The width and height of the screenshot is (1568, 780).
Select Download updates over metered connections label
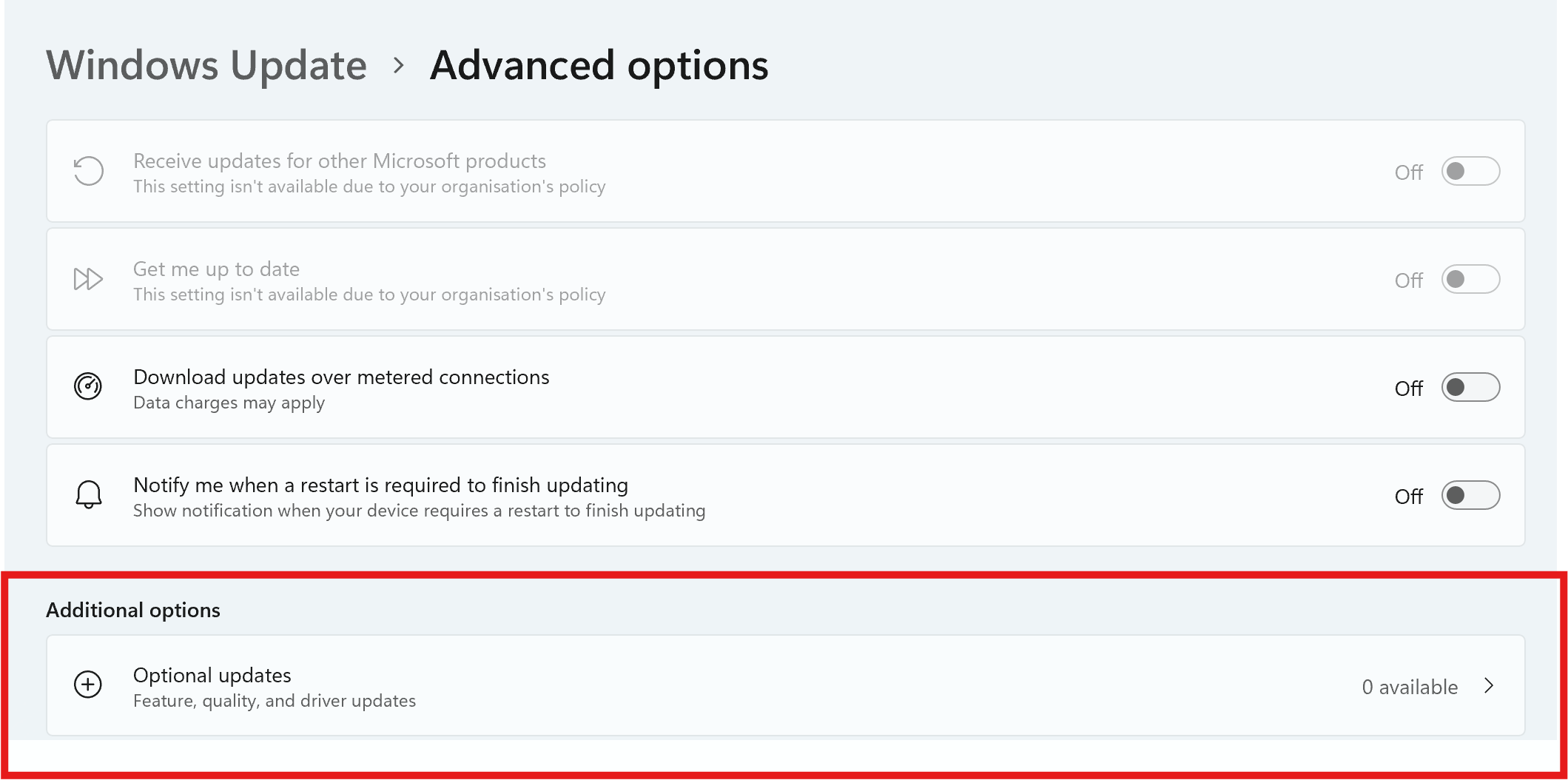[341, 377]
